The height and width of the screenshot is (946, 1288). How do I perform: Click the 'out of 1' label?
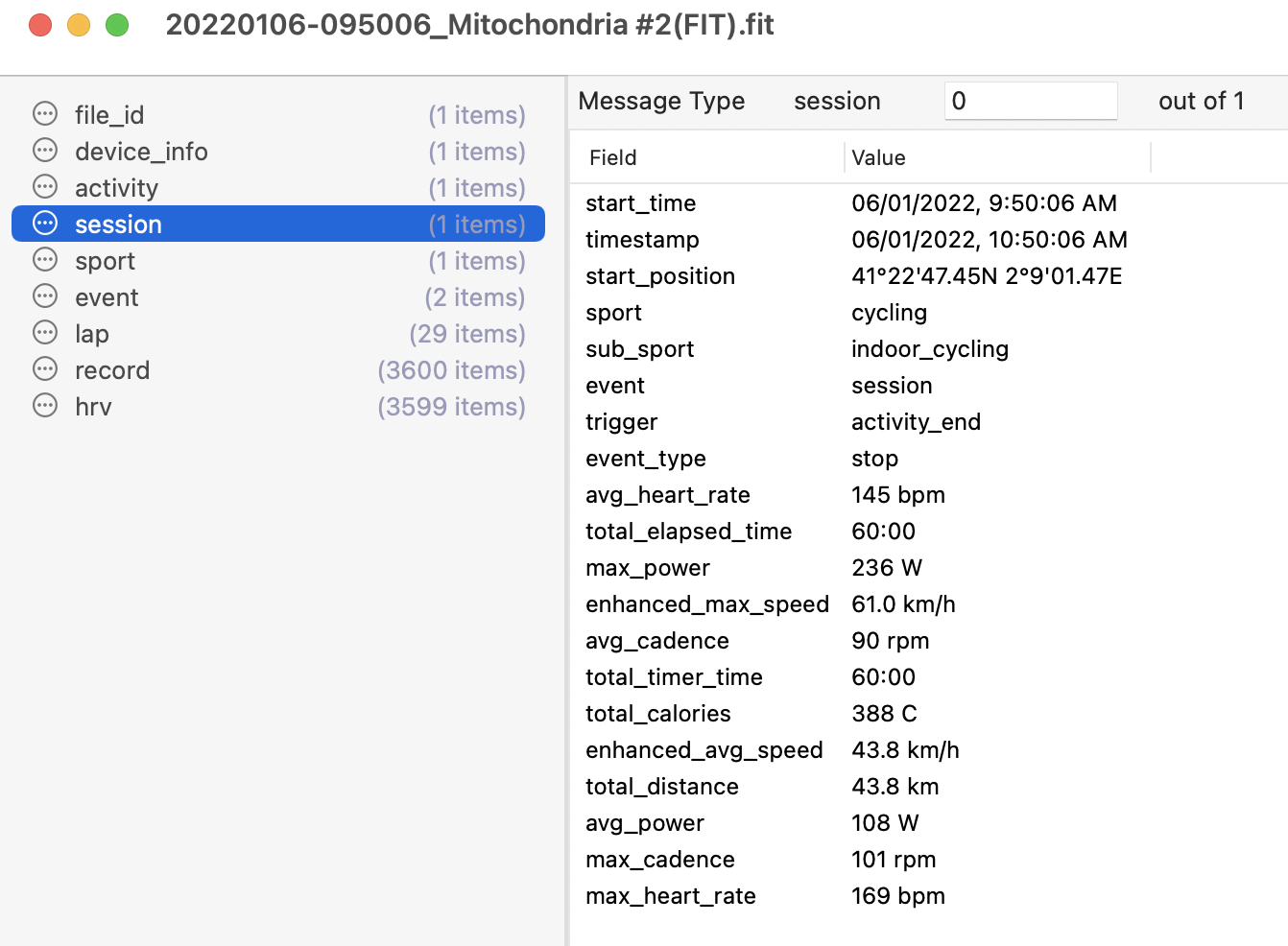click(x=1202, y=101)
